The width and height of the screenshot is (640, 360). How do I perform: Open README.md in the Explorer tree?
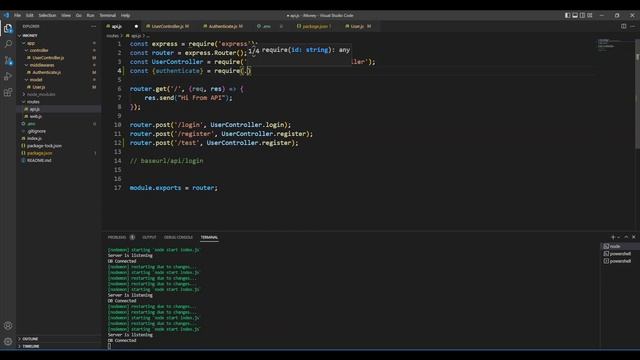(39, 160)
